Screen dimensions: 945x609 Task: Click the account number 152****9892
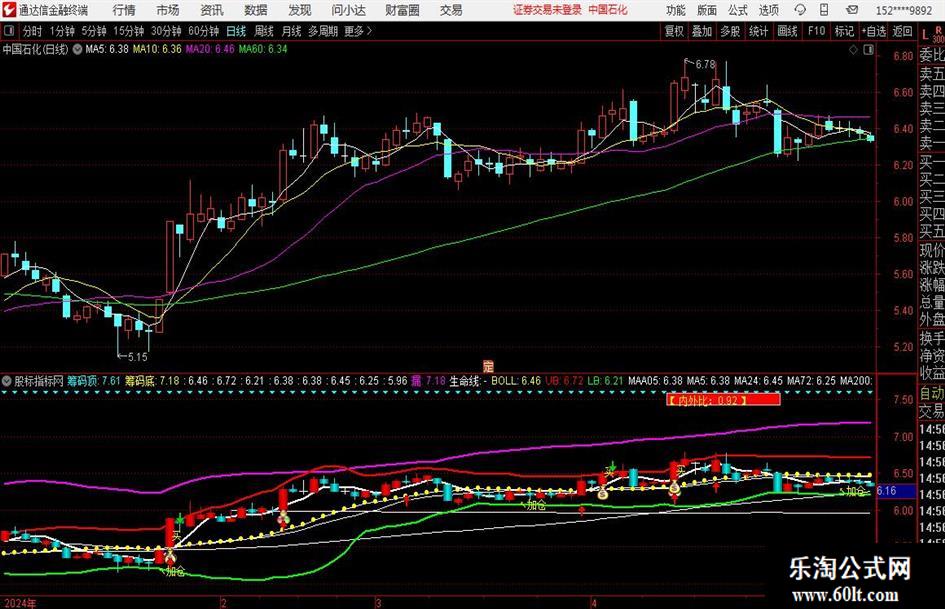pyautogui.click(x=904, y=10)
